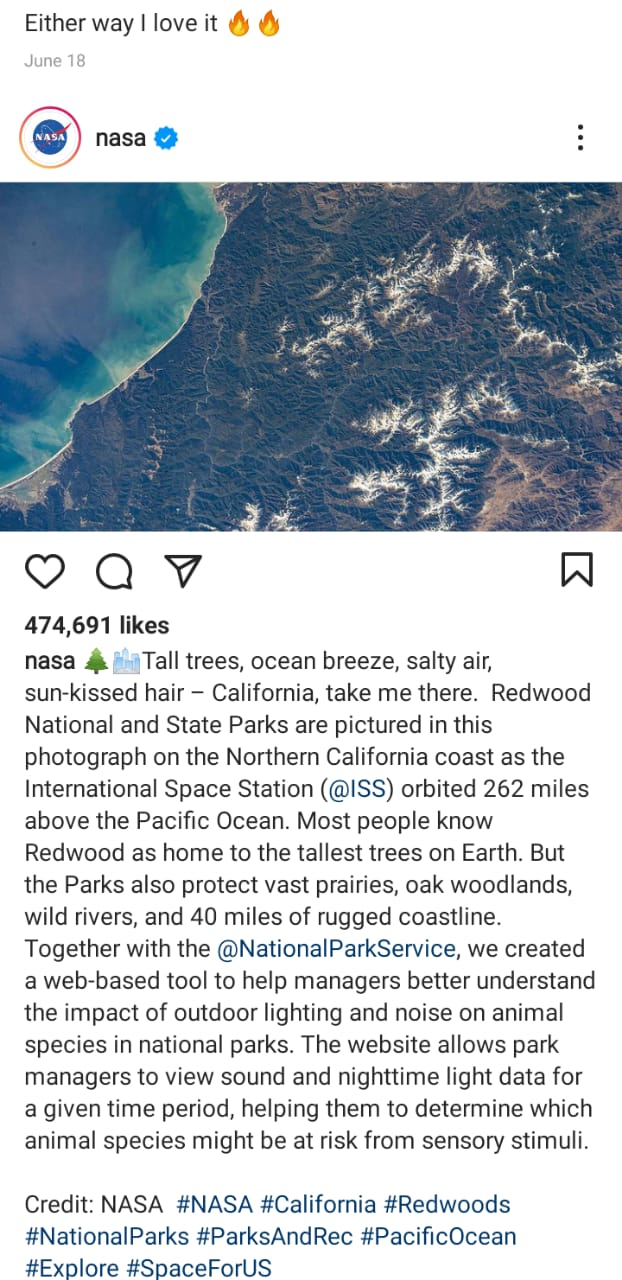
Task: Open the @NationalParkService mention
Action: 337,949
